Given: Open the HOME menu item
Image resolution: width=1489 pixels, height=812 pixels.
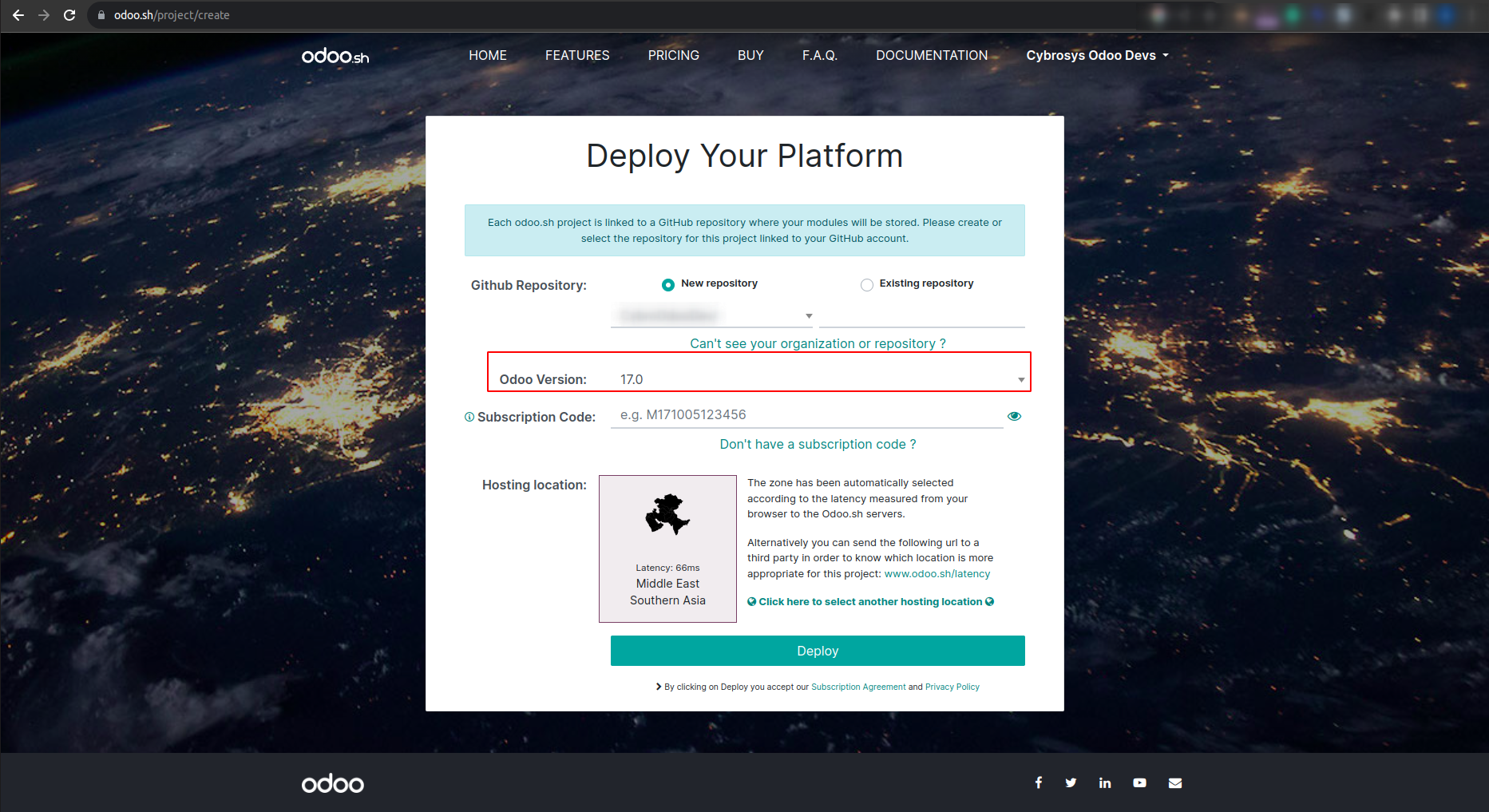Looking at the screenshot, I should click(x=488, y=55).
